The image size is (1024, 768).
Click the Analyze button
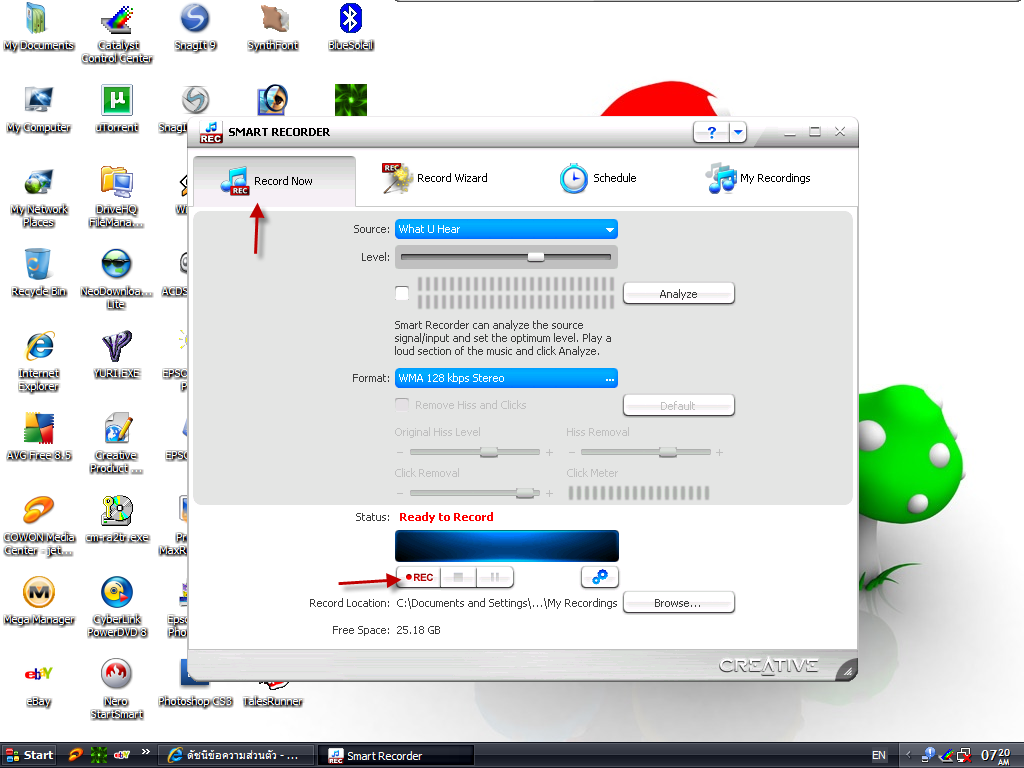coord(679,294)
